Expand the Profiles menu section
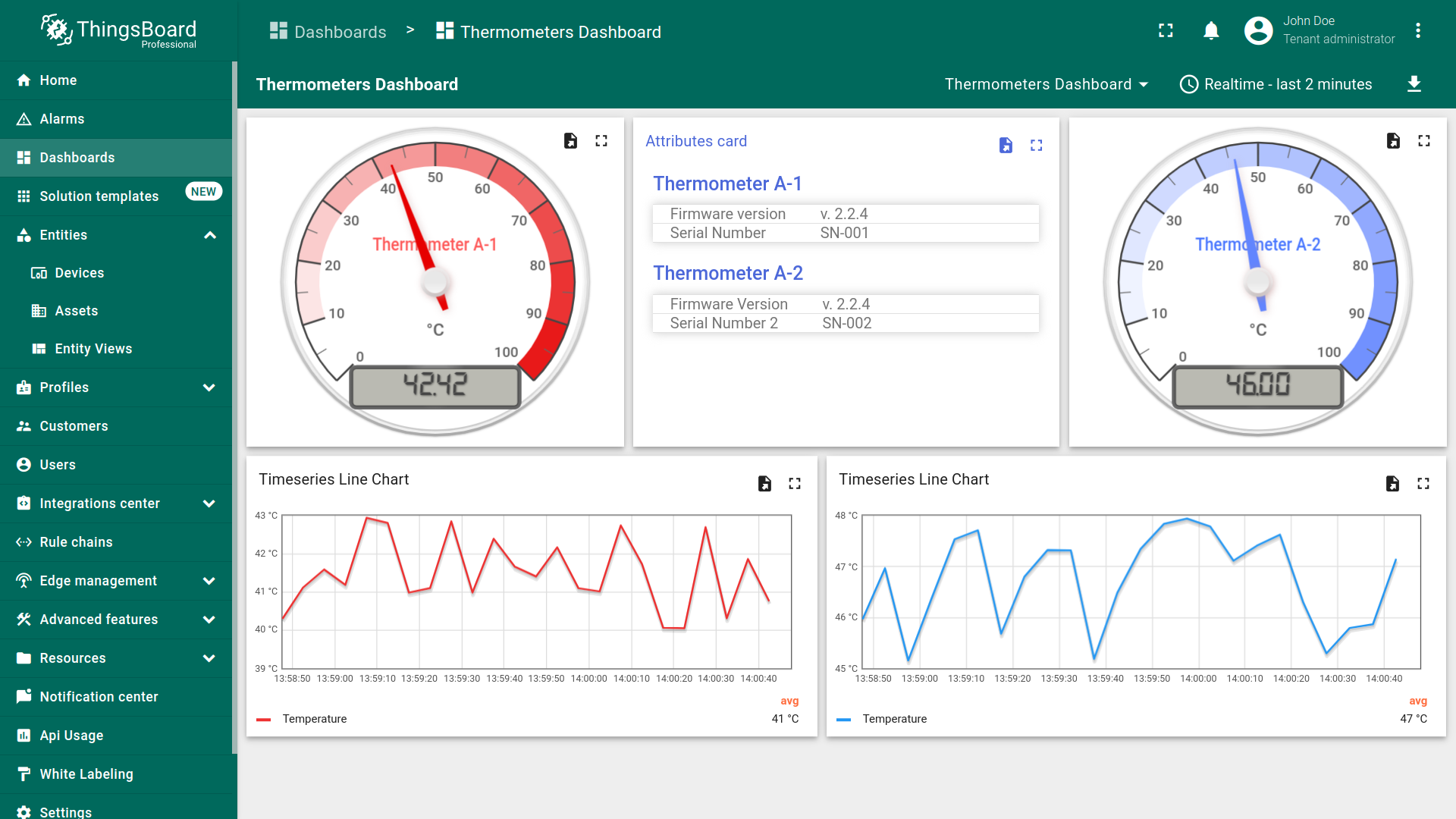 (x=209, y=388)
